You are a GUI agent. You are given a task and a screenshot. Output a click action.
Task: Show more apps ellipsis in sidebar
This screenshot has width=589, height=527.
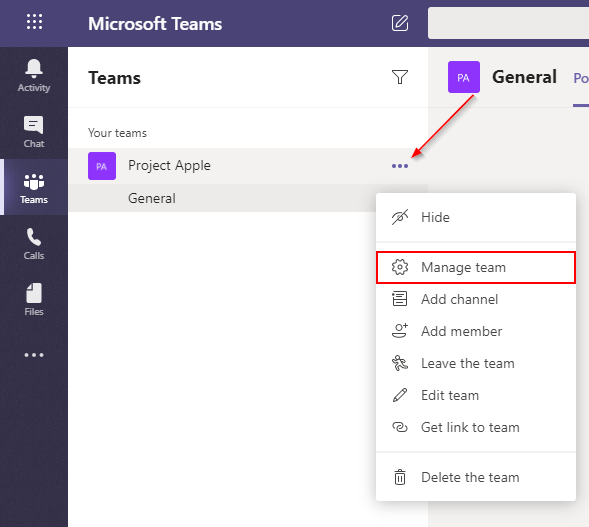(x=34, y=355)
